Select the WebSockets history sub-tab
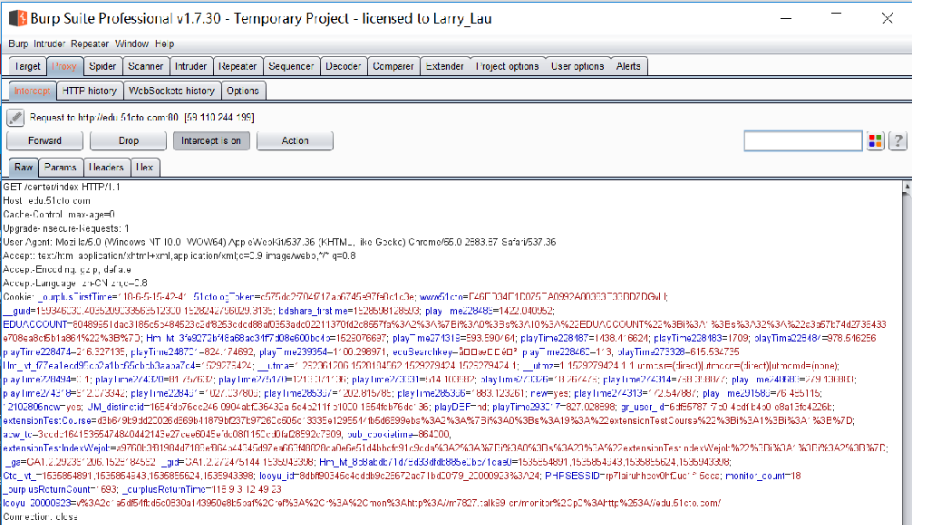 pos(172,91)
